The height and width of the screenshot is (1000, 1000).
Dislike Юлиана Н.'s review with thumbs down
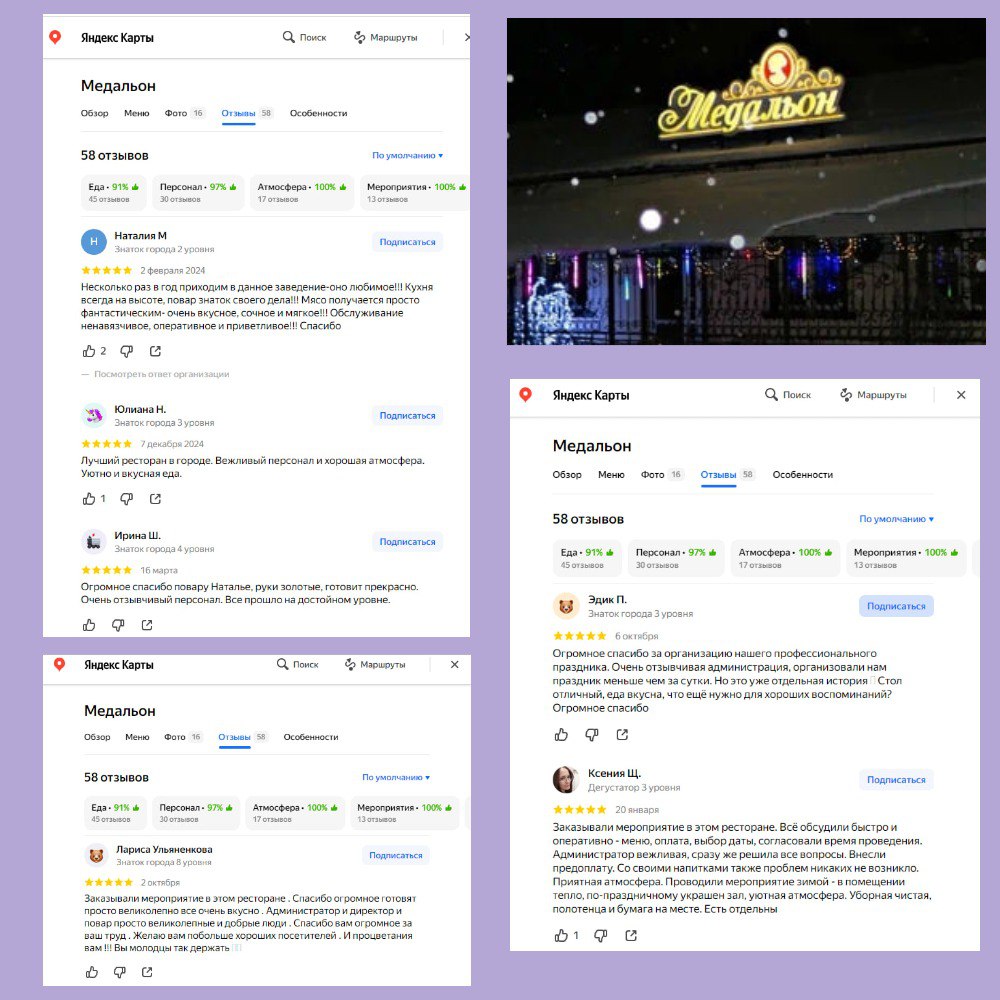pos(127,499)
